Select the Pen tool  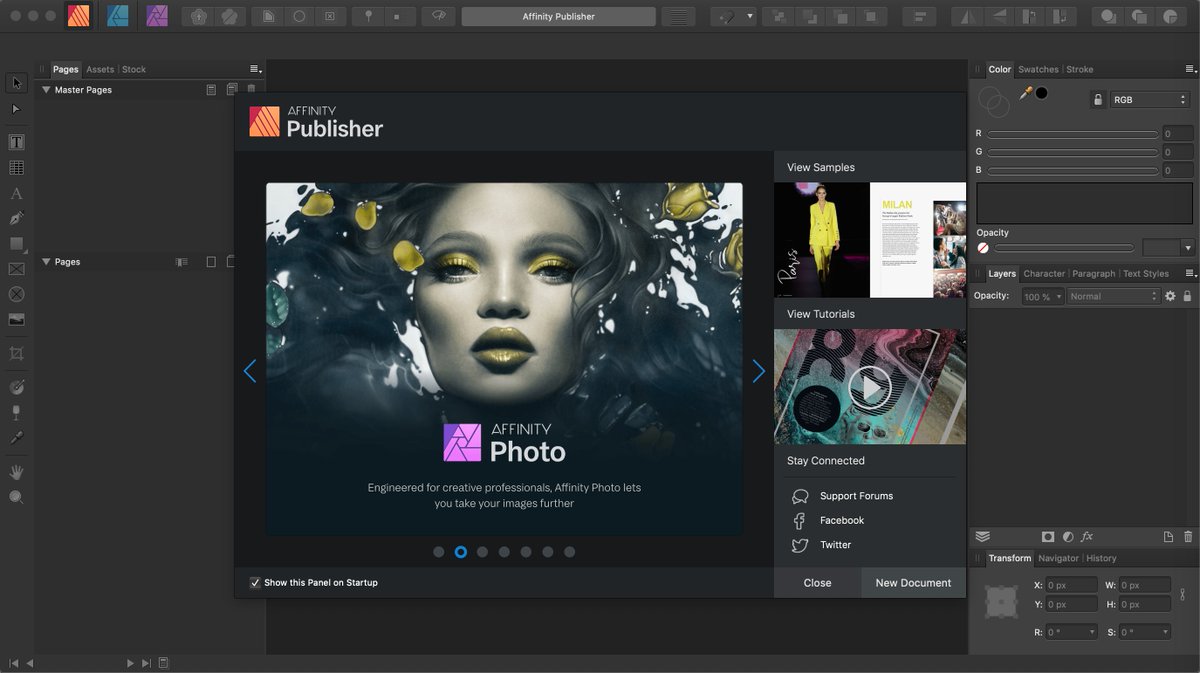click(16, 218)
